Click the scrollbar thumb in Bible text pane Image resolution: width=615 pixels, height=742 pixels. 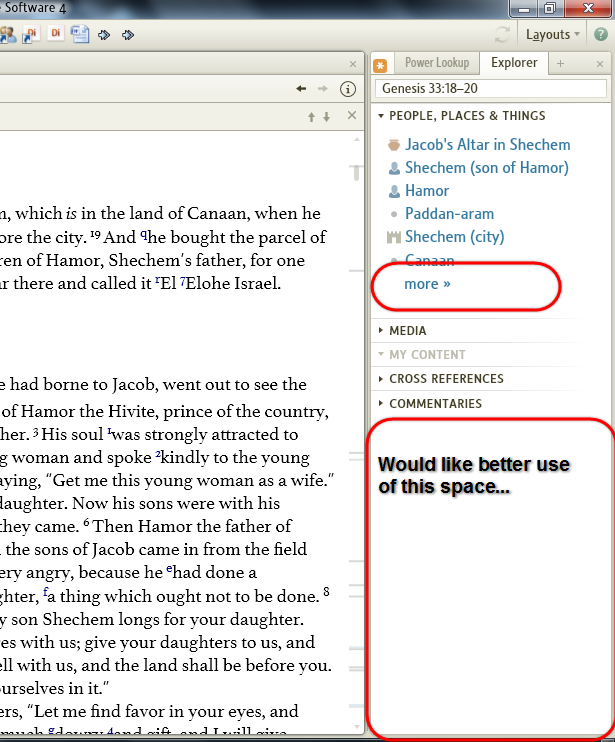[x=356, y=173]
